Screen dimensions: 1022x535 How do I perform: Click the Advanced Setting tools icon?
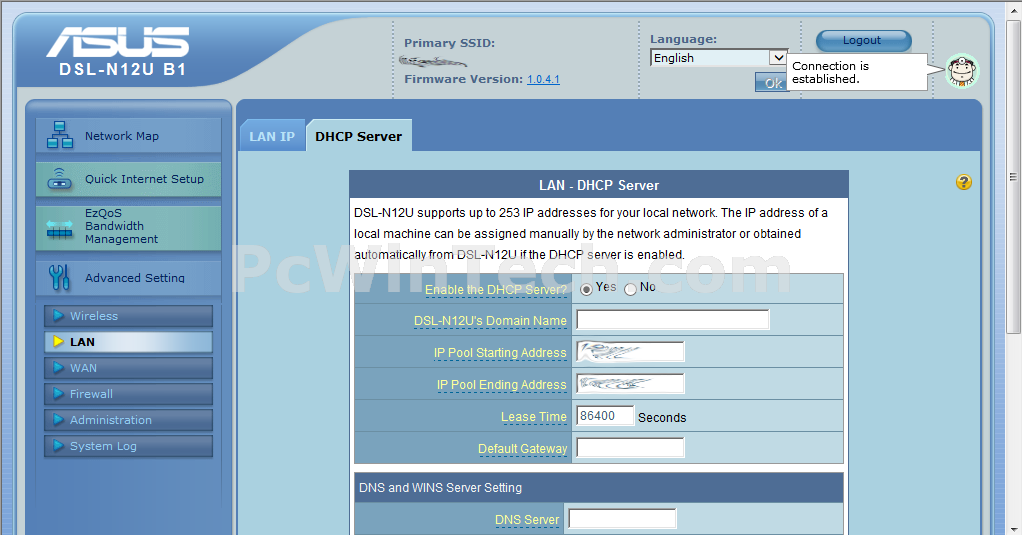(x=59, y=277)
